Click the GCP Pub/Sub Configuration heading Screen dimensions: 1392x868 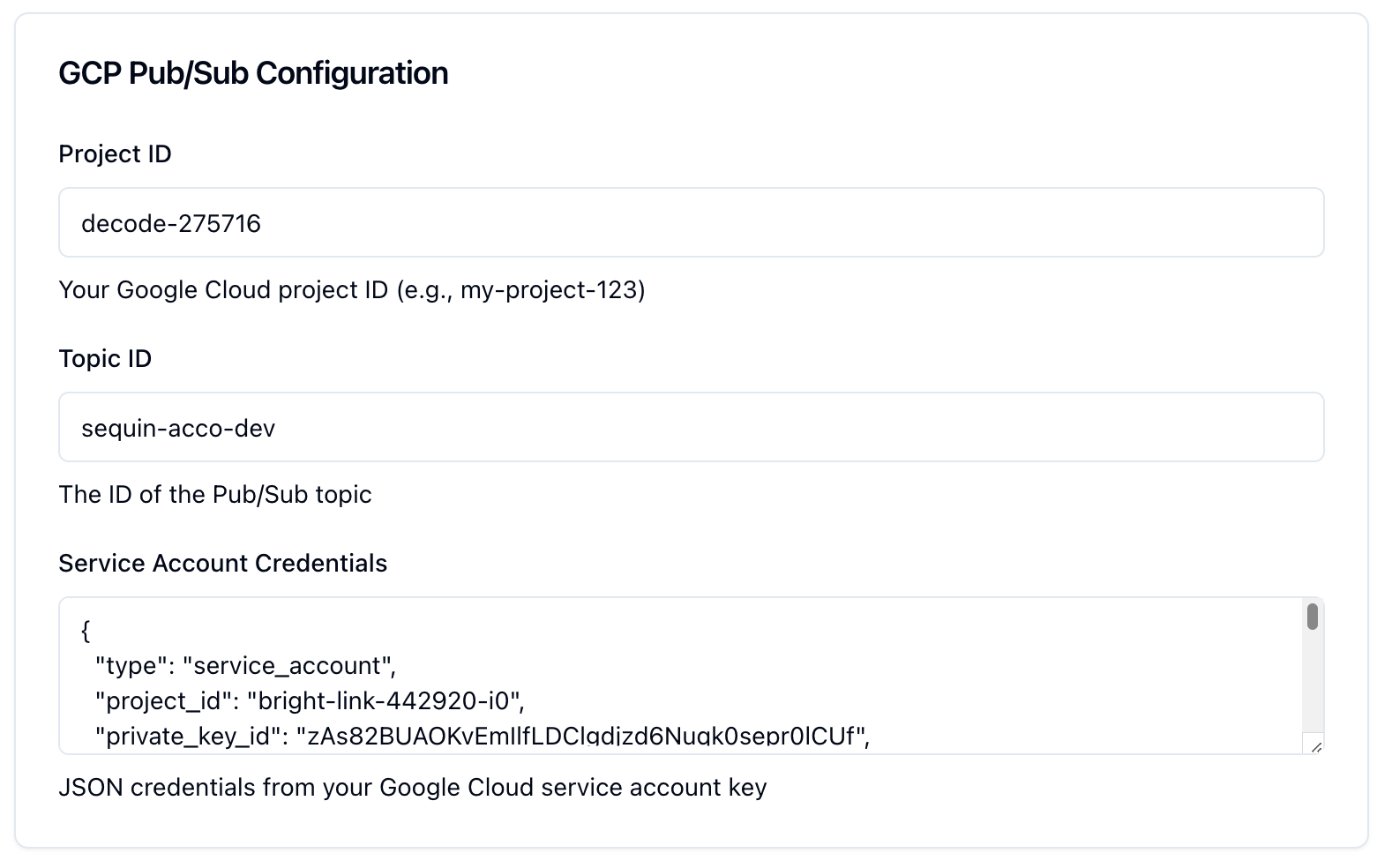253,72
